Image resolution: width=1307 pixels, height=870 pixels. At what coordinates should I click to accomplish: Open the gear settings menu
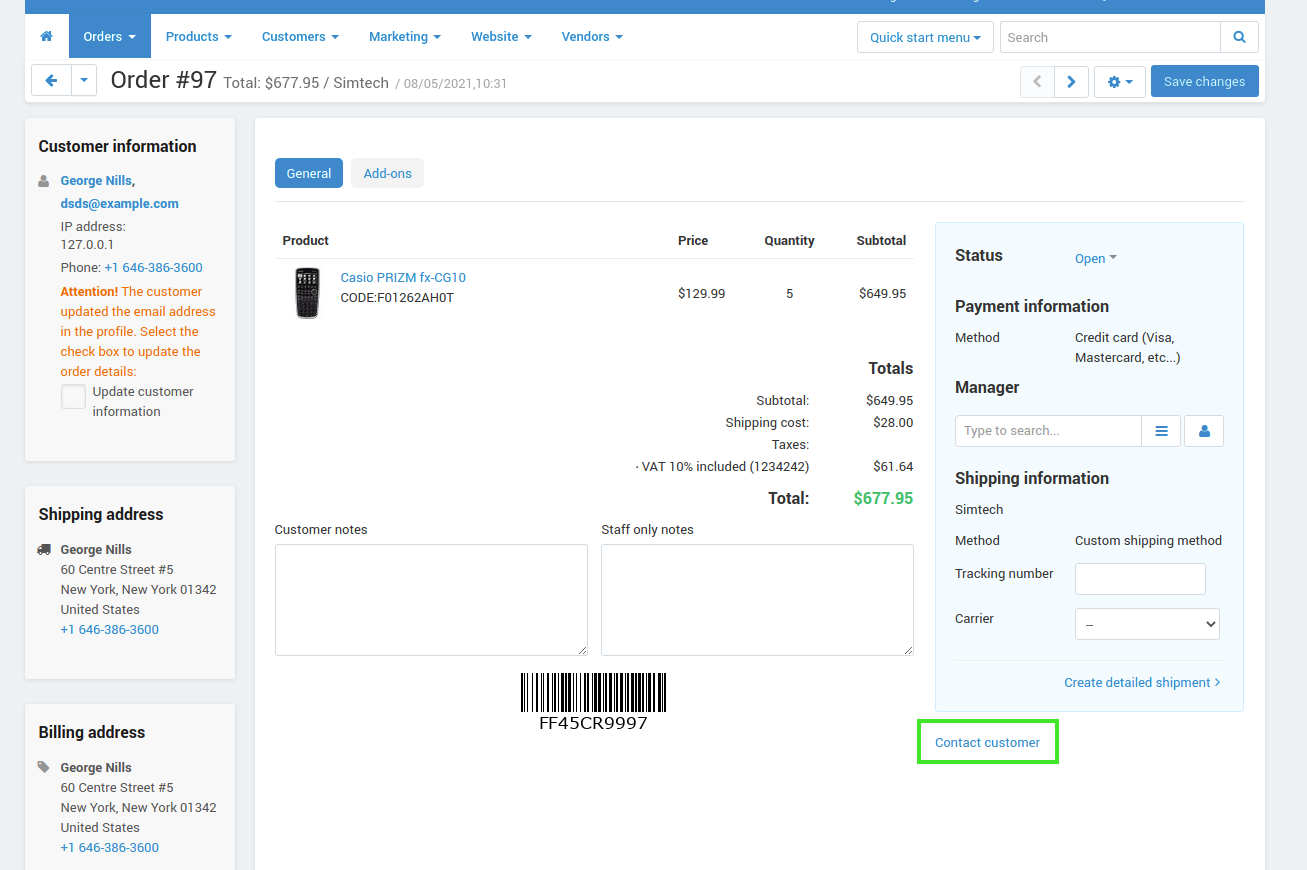click(x=1120, y=82)
